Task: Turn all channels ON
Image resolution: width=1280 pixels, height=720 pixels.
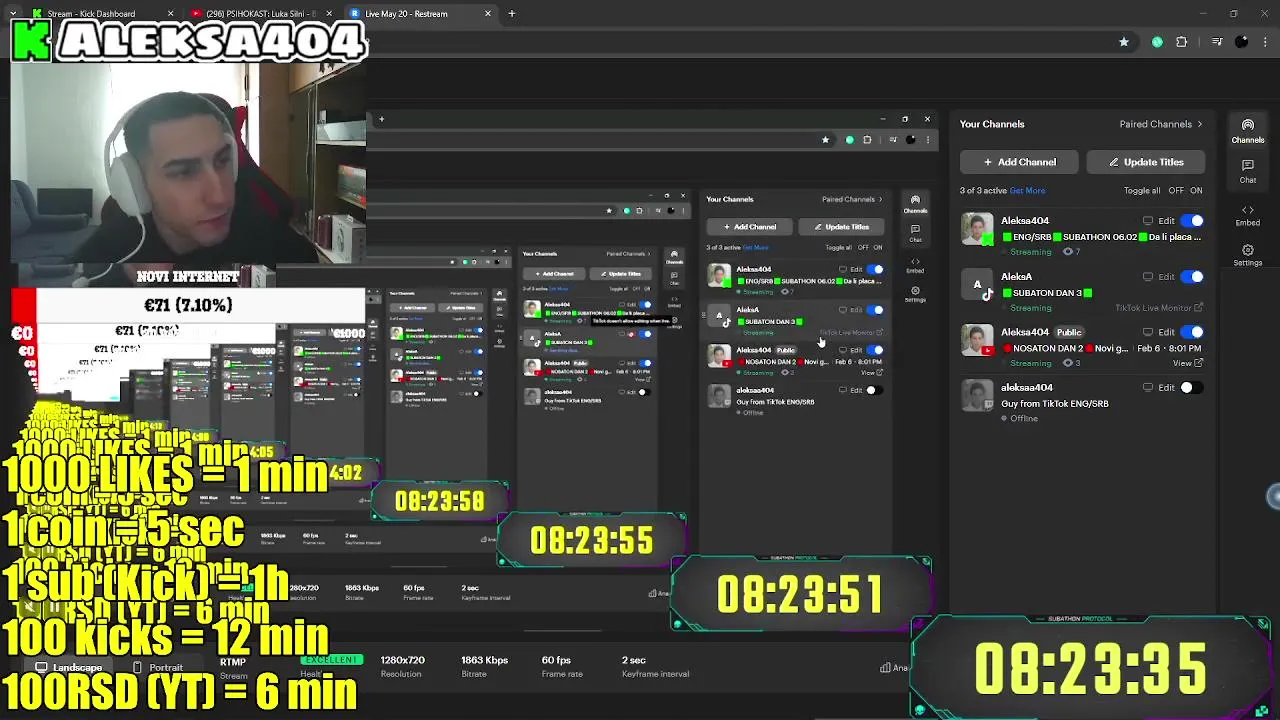Action: pyautogui.click(x=1196, y=190)
